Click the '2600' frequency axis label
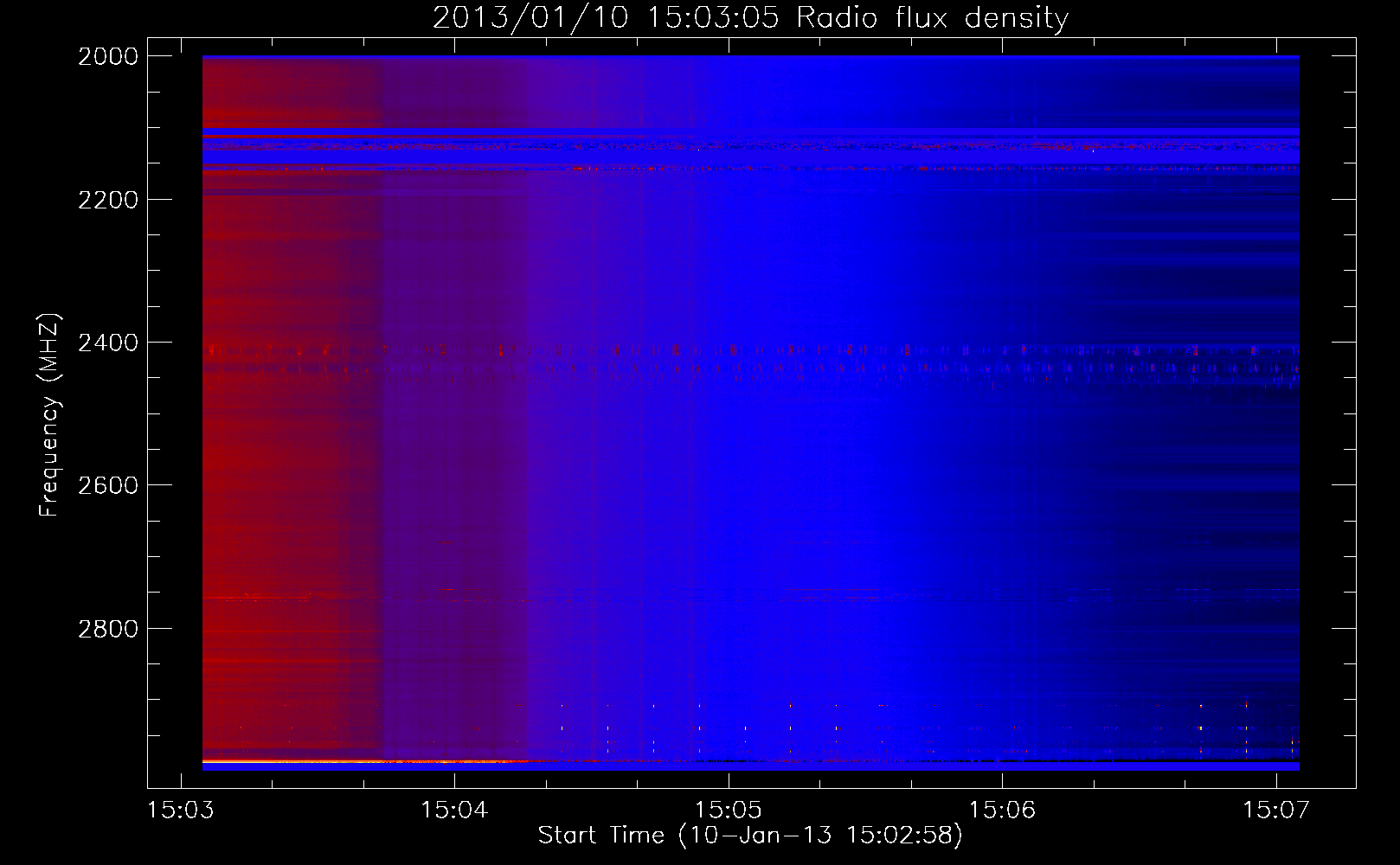1400x865 pixels. pyautogui.click(x=108, y=485)
